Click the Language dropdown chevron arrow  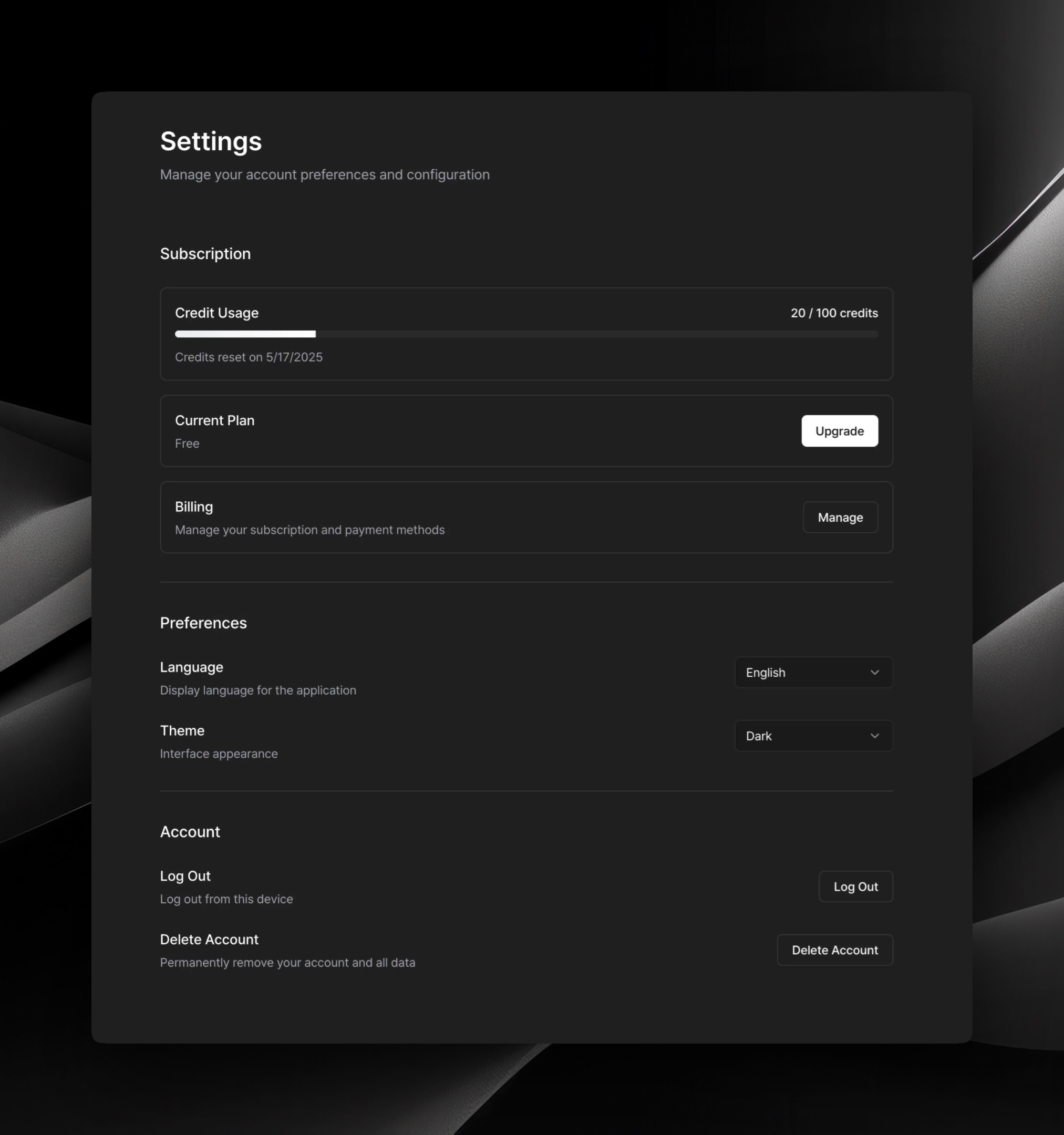click(x=874, y=673)
